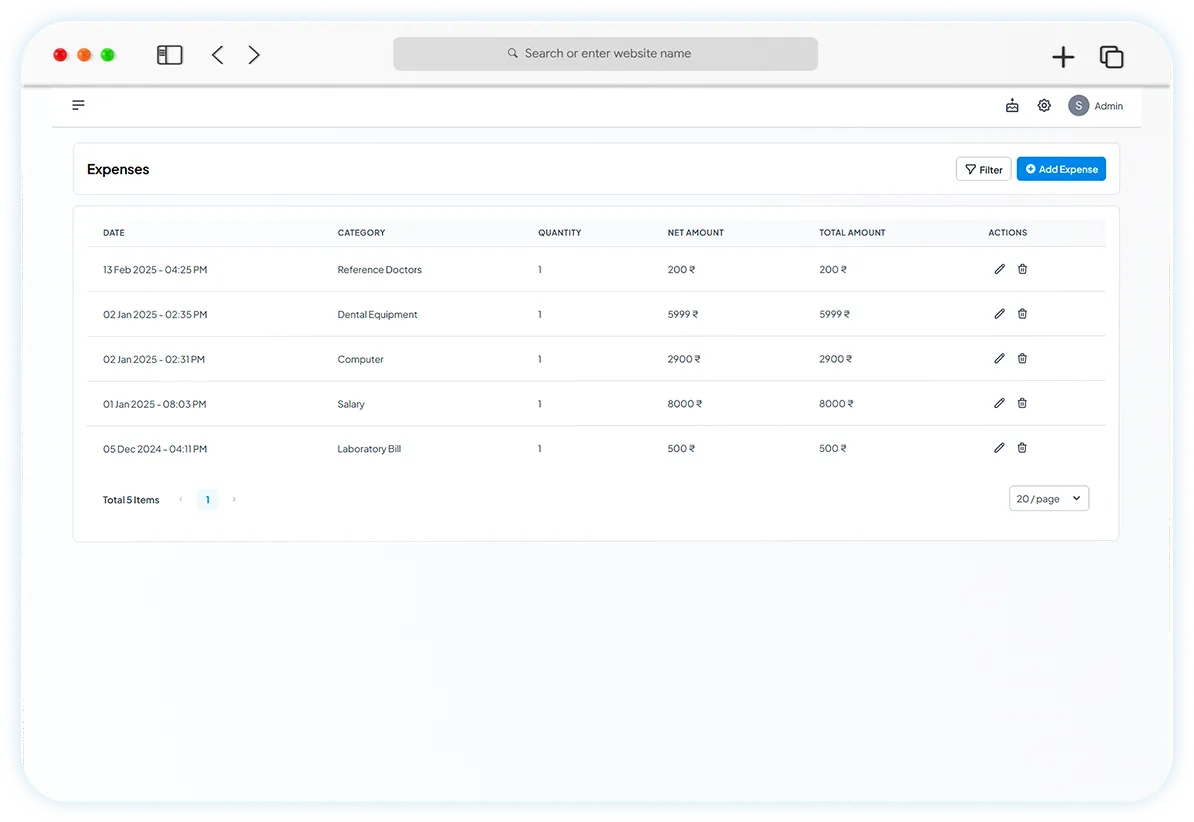Delete the Laboratory Bill expense

click(x=1023, y=448)
